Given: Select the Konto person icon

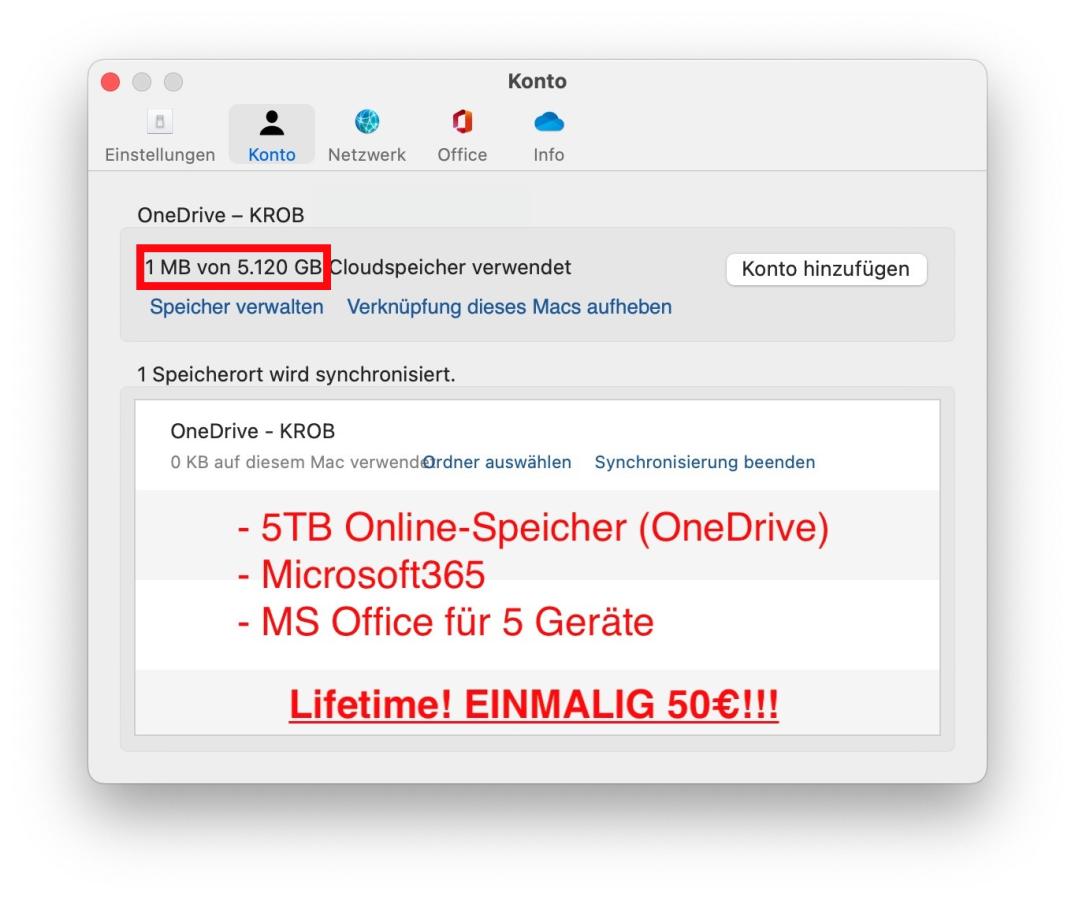Looking at the screenshot, I should pyautogui.click(x=271, y=123).
